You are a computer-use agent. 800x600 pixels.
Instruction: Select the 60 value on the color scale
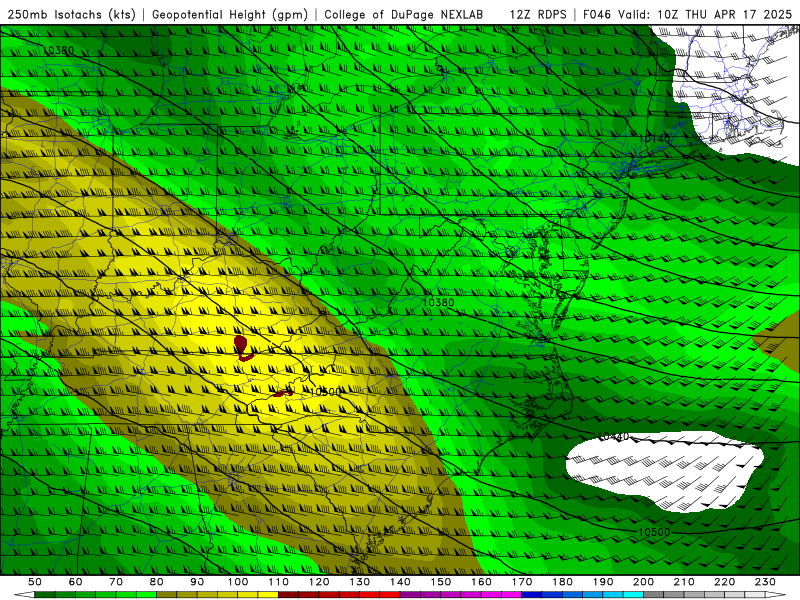coord(75,582)
